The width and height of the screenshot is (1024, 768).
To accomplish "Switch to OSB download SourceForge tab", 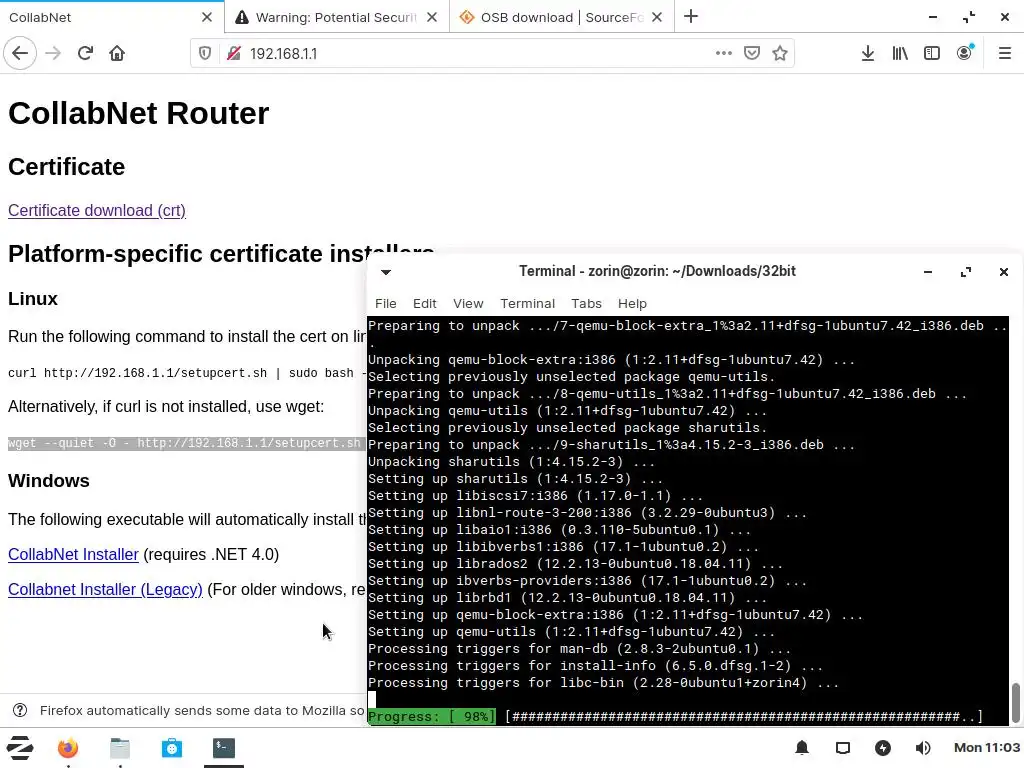I will (x=562, y=17).
